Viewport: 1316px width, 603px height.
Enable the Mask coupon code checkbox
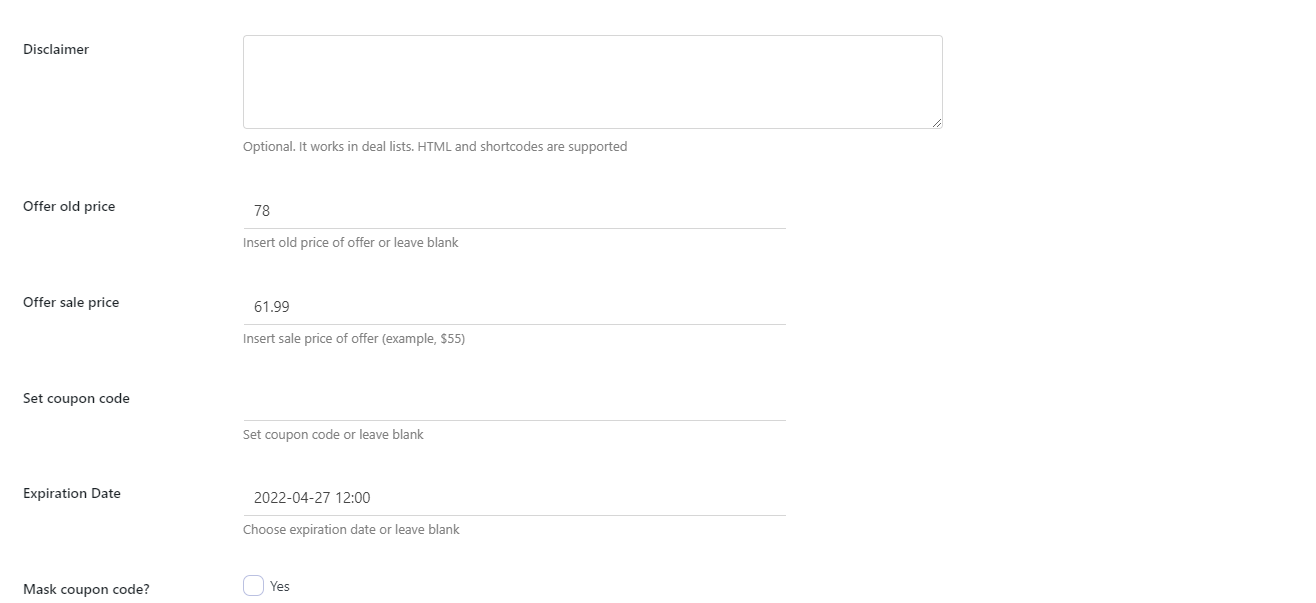click(x=253, y=586)
